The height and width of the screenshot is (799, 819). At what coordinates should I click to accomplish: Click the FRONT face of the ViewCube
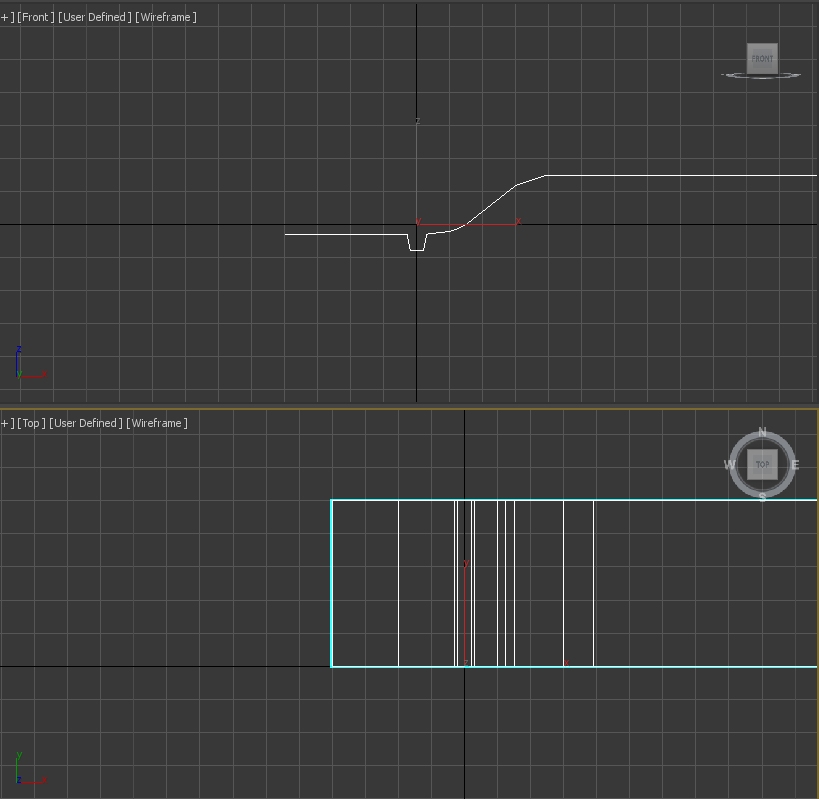pos(762,58)
